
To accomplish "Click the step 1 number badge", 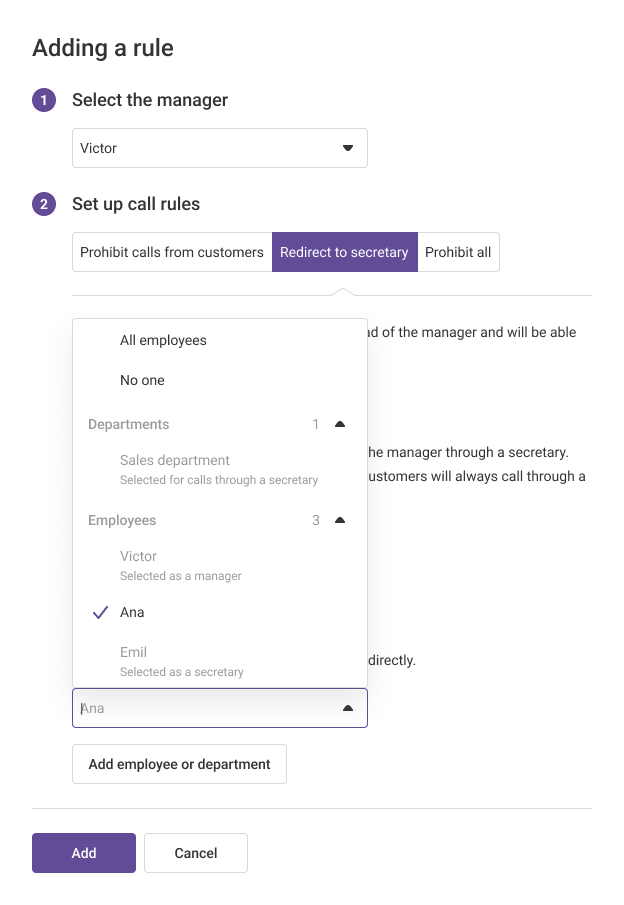I will (x=44, y=100).
